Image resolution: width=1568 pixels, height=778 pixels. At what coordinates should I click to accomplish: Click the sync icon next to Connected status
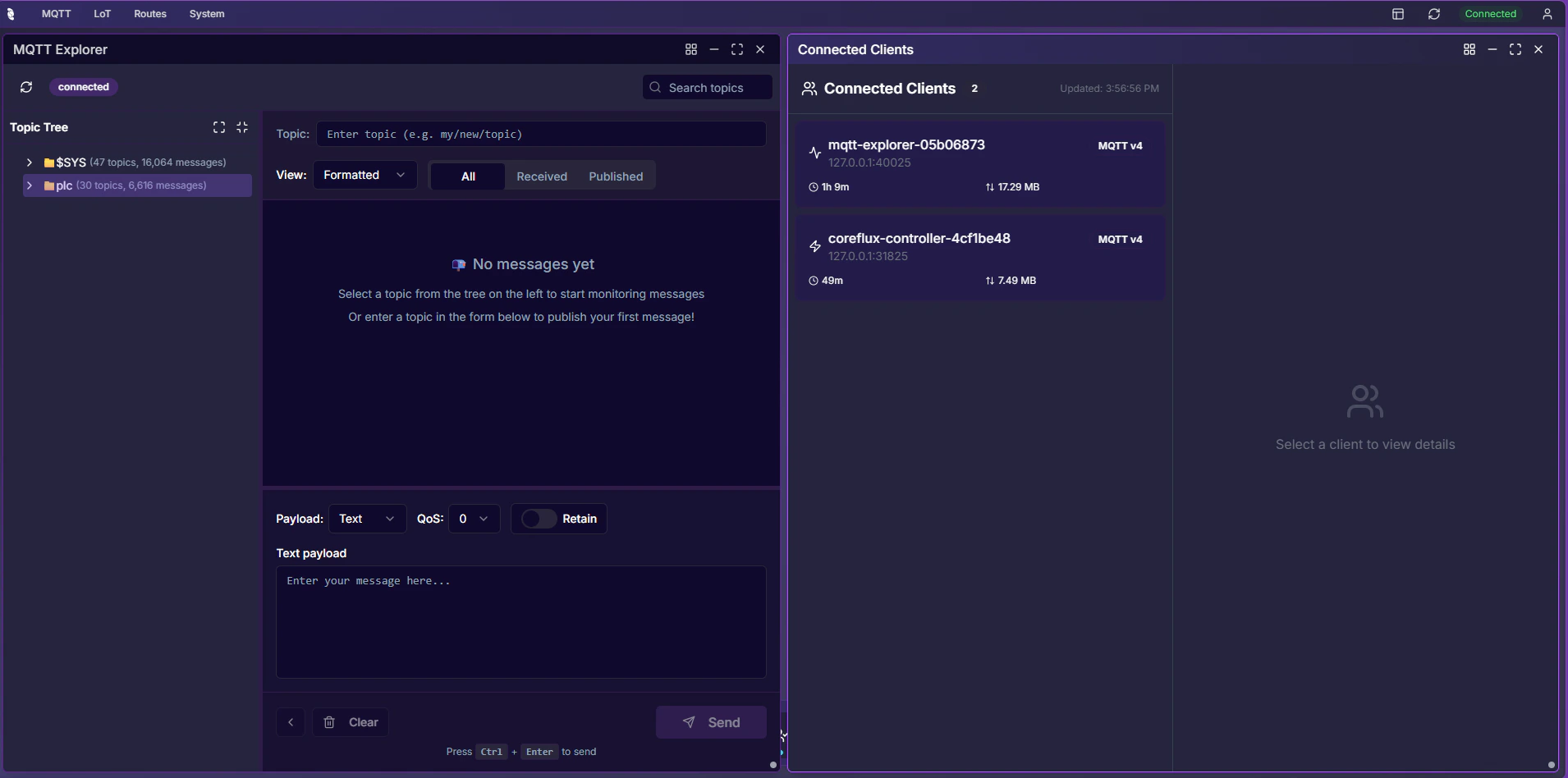coord(1435,14)
